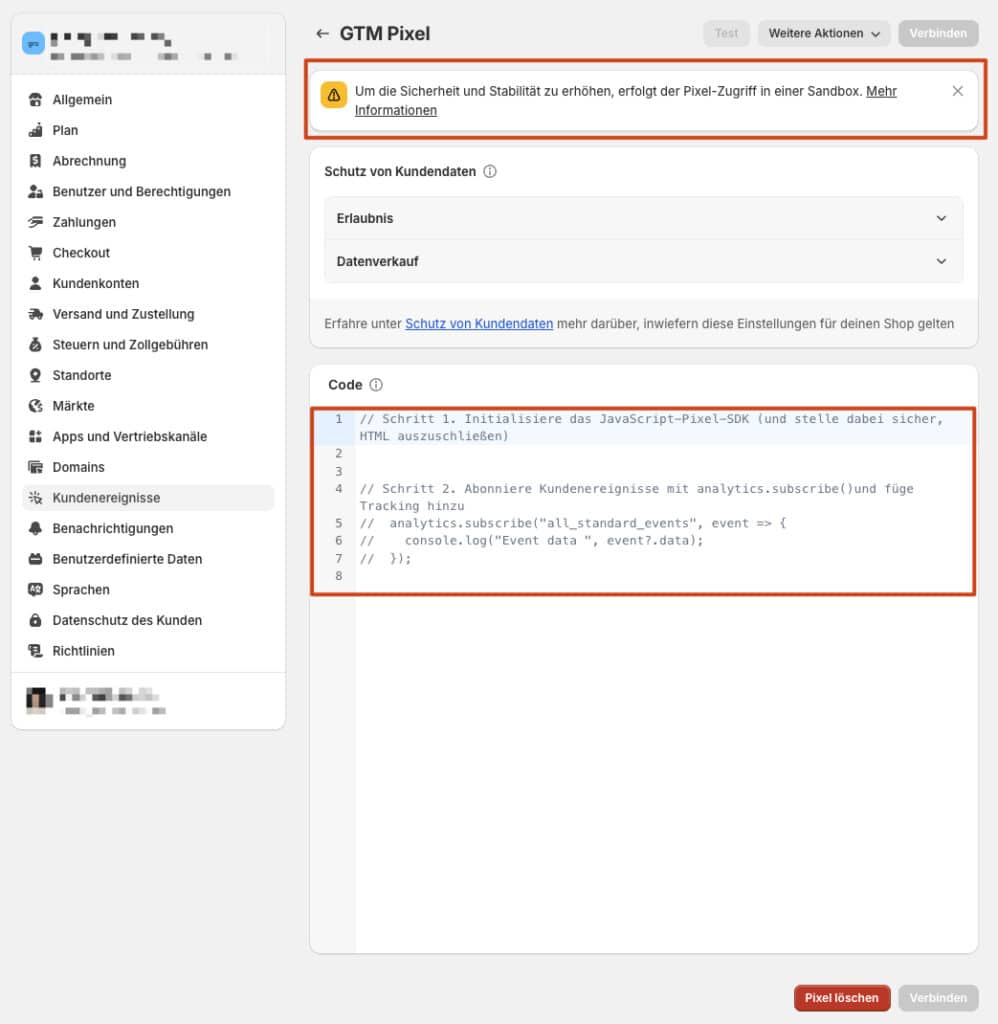Click the Datenschutz des Kunden lock icon

click(x=35, y=620)
